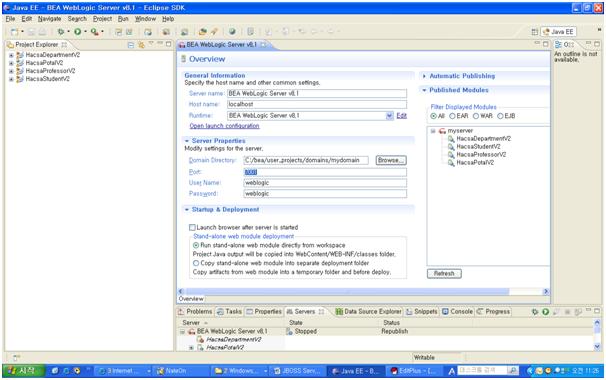606x380 pixels.
Task: Expand HacsaDepartmentV2 in Project Explorer
Action: pyautogui.click(x=11, y=55)
